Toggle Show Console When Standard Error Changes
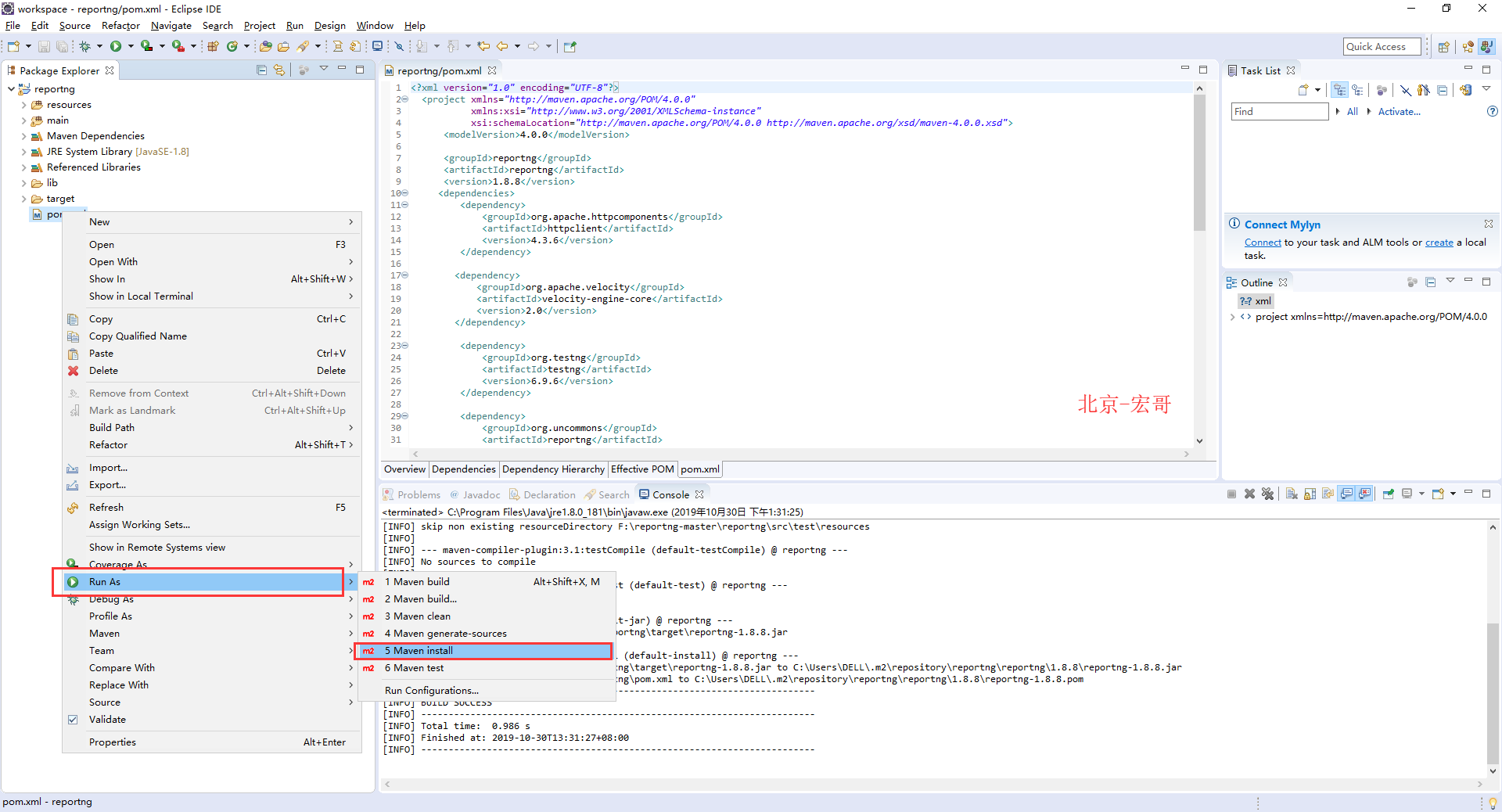The width and height of the screenshot is (1502, 812). [x=1364, y=494]
